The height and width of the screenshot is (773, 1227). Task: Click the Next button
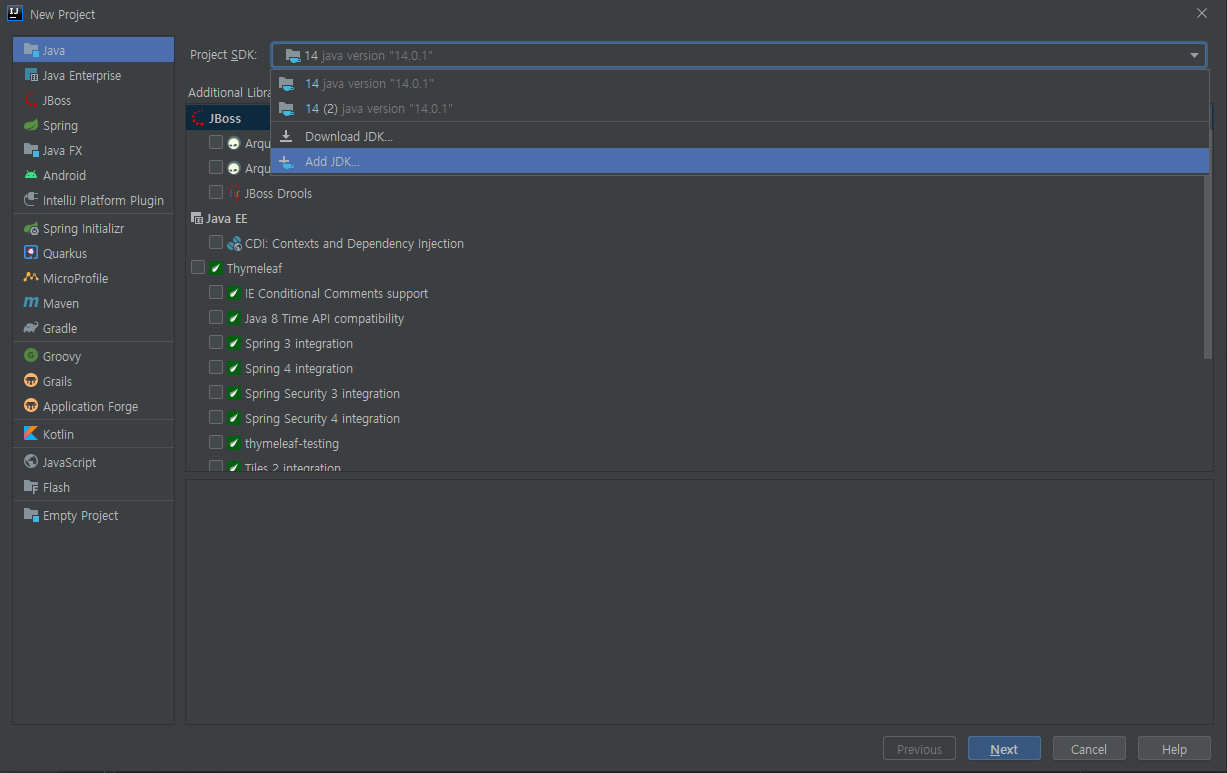(x=1004, y=749)
